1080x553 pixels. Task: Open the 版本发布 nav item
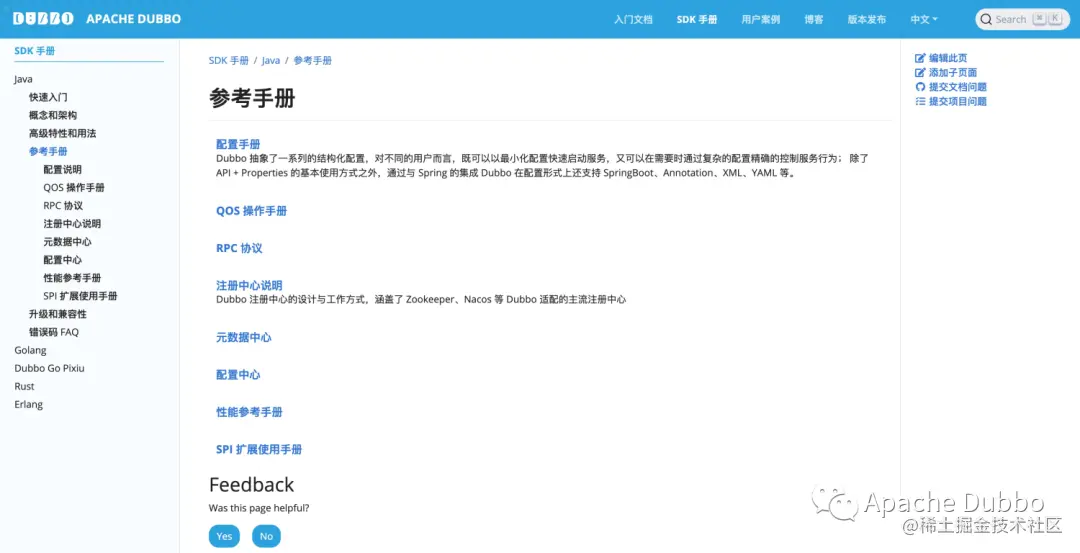pos(866,19)
